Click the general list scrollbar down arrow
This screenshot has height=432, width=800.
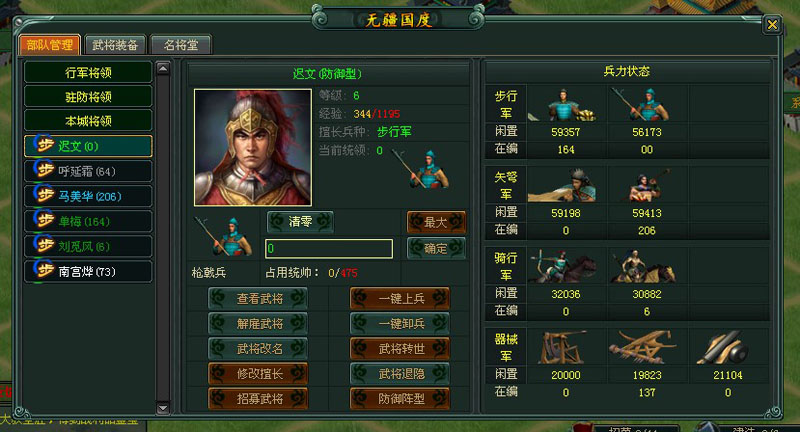(x=163, y=408)
